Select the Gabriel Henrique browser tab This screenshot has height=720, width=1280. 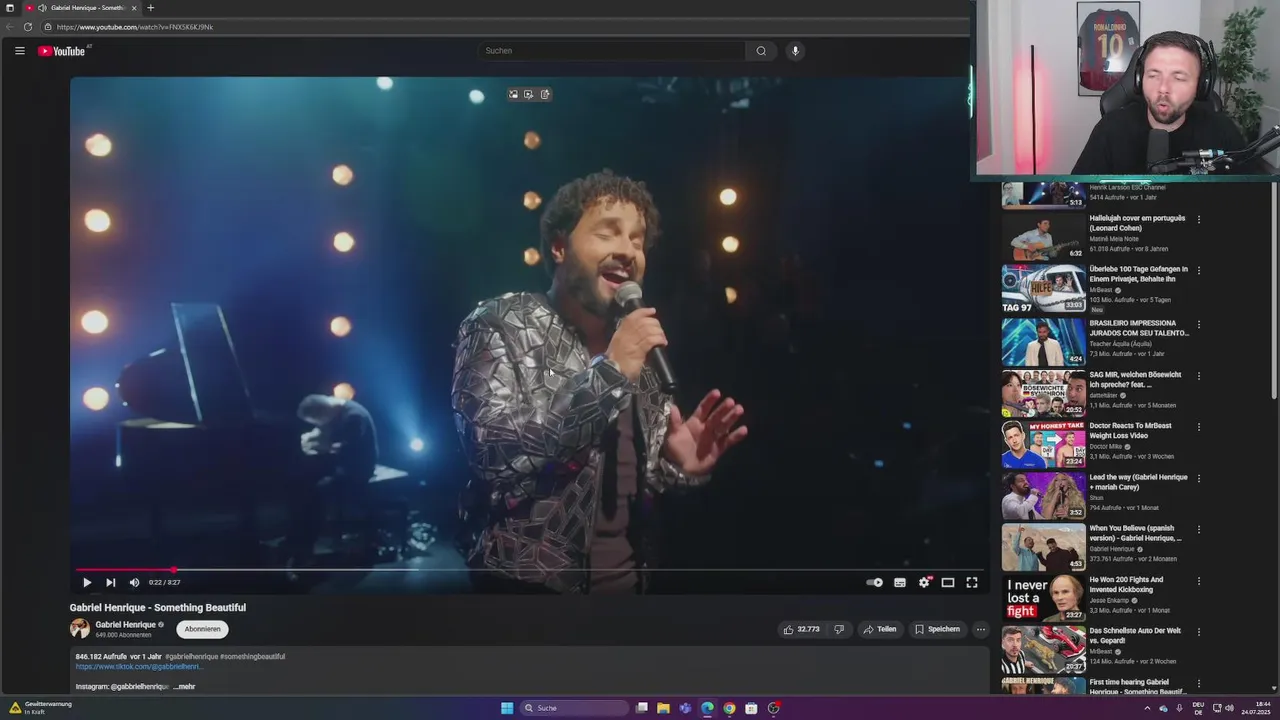(83, 8)
